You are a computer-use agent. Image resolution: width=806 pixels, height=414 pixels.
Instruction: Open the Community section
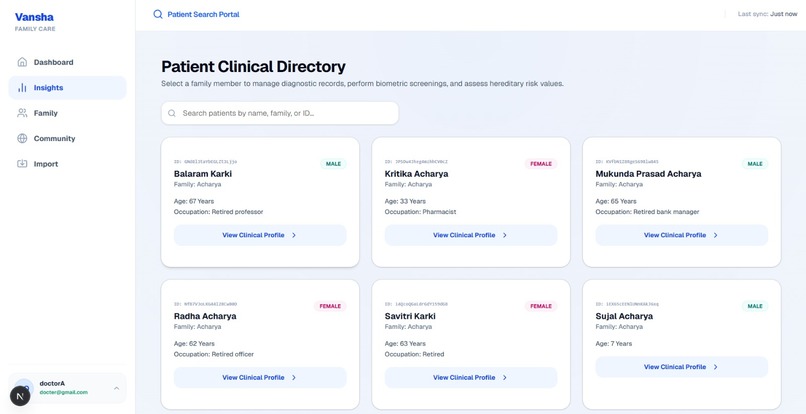pos(67,138)
